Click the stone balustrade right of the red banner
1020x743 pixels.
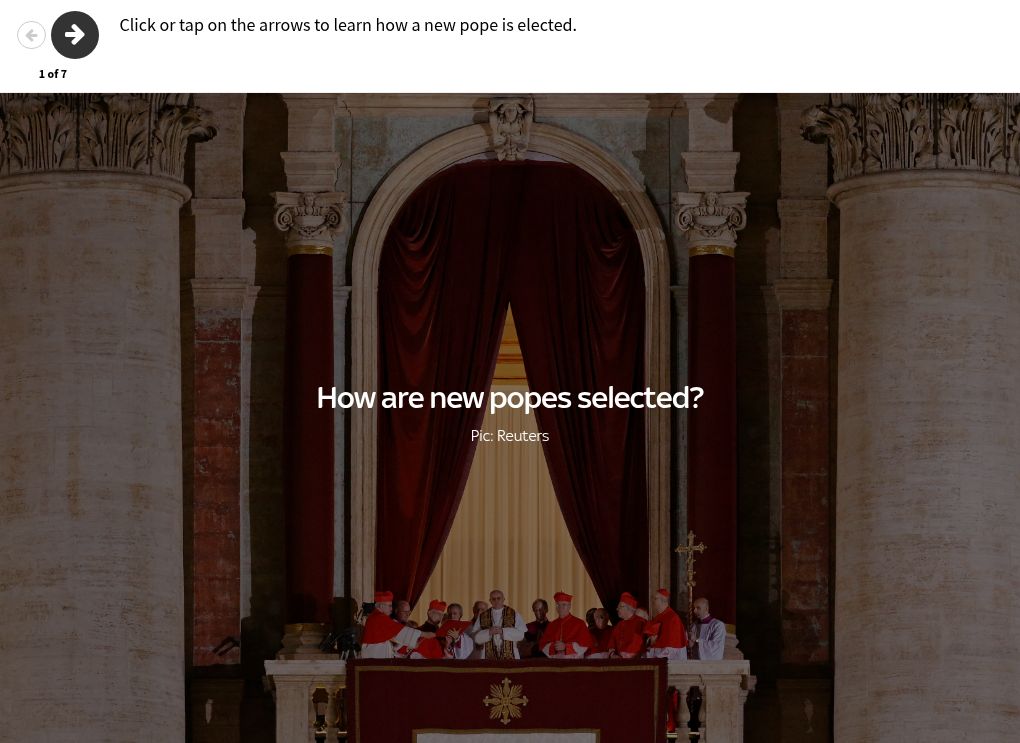point(708,703)
